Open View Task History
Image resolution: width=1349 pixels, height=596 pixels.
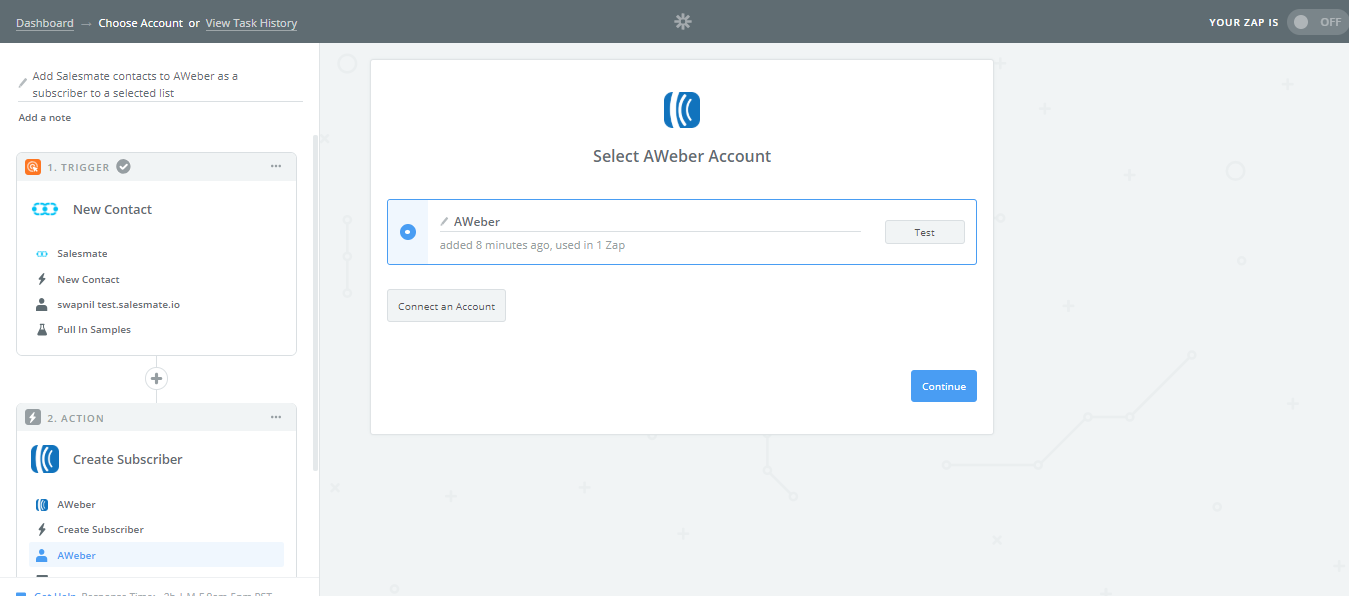(251, 22)
